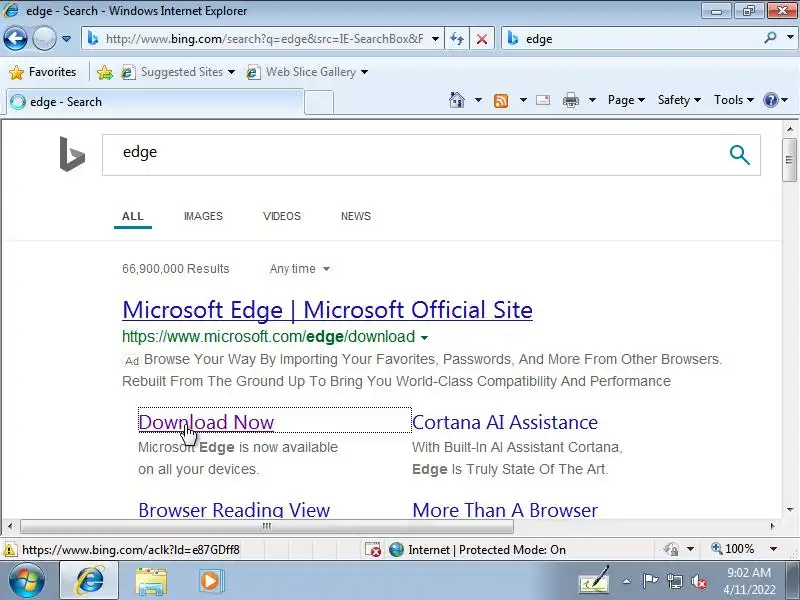Show hidden tray icons arrow
The width and height of the screenshot is (800, 600).
[x=627, y=582]
